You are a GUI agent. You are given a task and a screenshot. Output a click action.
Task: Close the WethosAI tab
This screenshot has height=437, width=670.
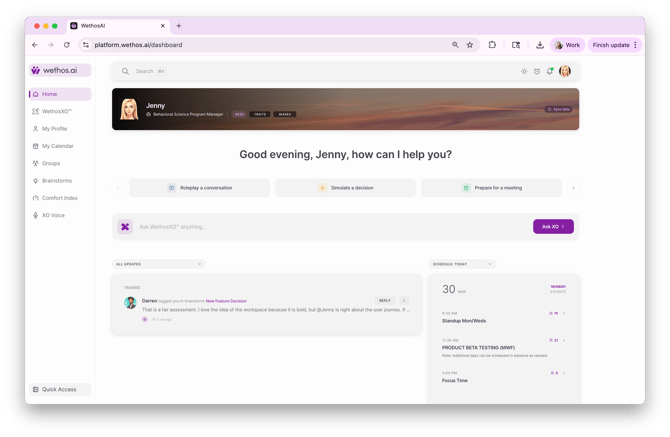click(163, 26)
